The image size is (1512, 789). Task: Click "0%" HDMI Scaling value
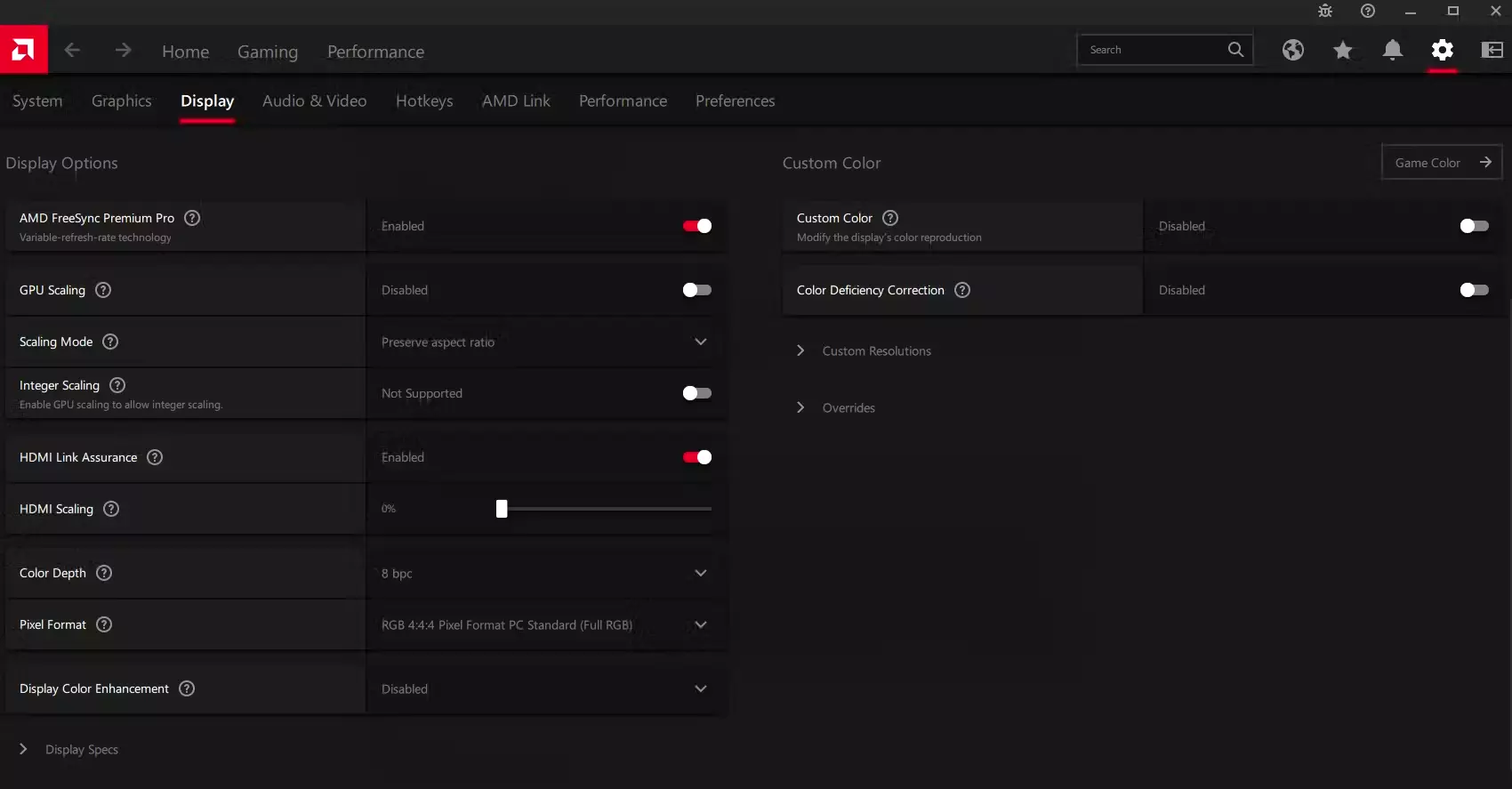389,509
